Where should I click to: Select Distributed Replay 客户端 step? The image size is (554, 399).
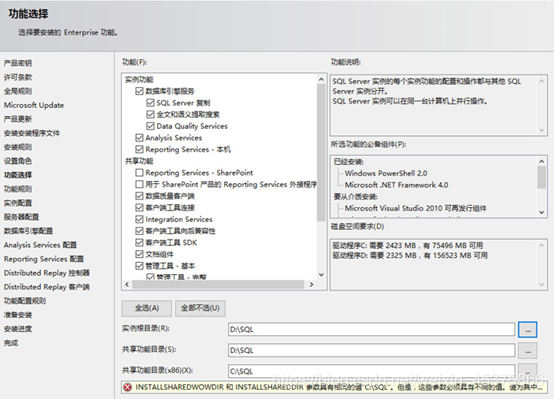(47, 287)
